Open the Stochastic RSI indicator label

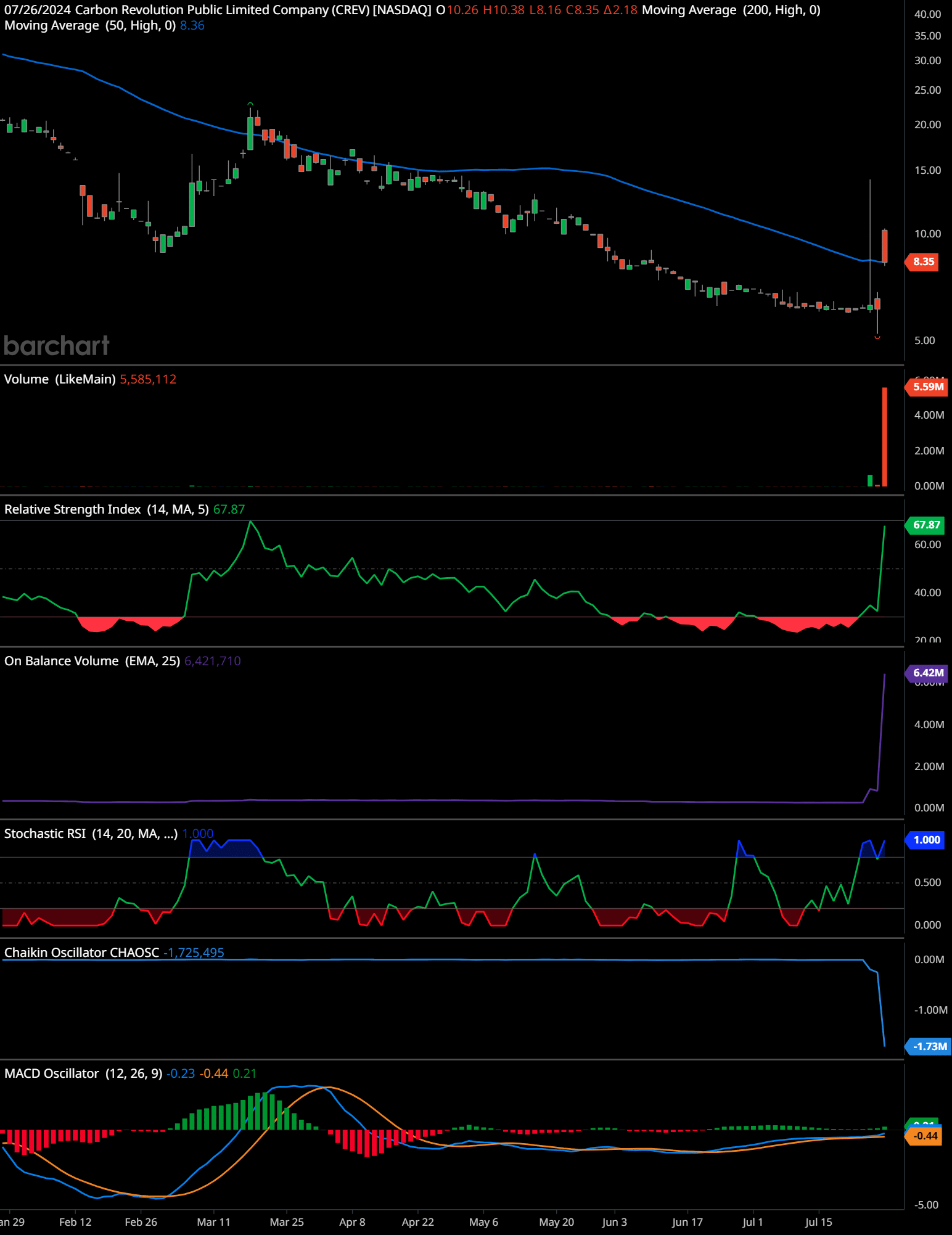pos(91,834)
